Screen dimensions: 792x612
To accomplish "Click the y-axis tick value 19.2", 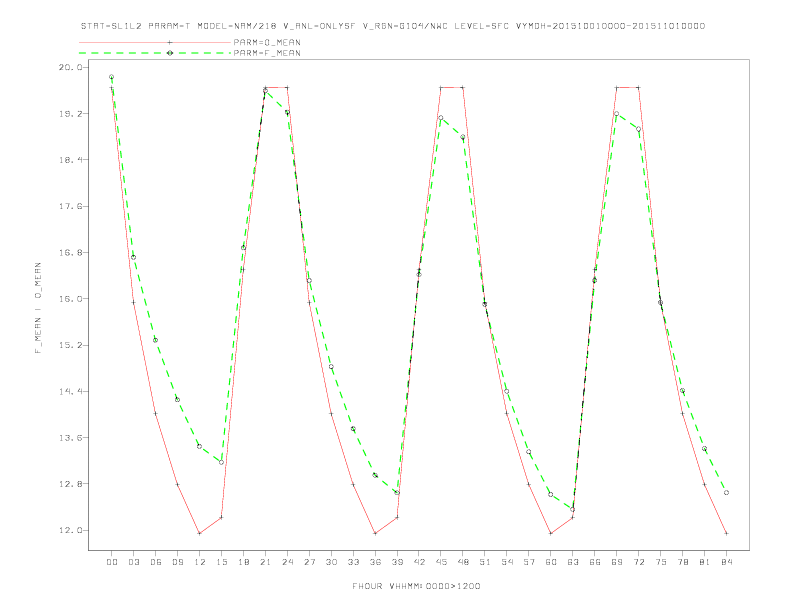I will 70,114.
